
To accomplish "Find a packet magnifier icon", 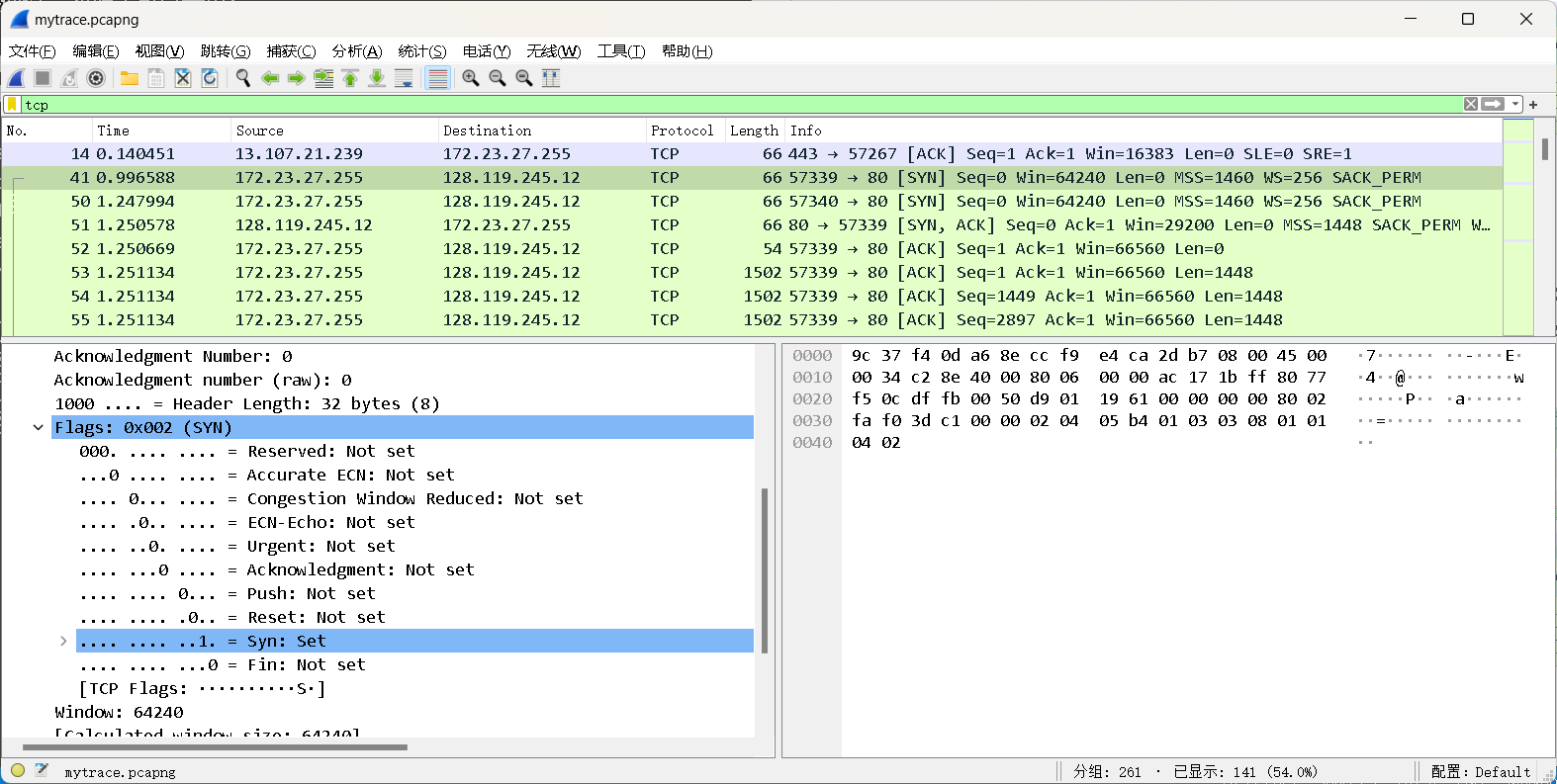I will (243, 78).
